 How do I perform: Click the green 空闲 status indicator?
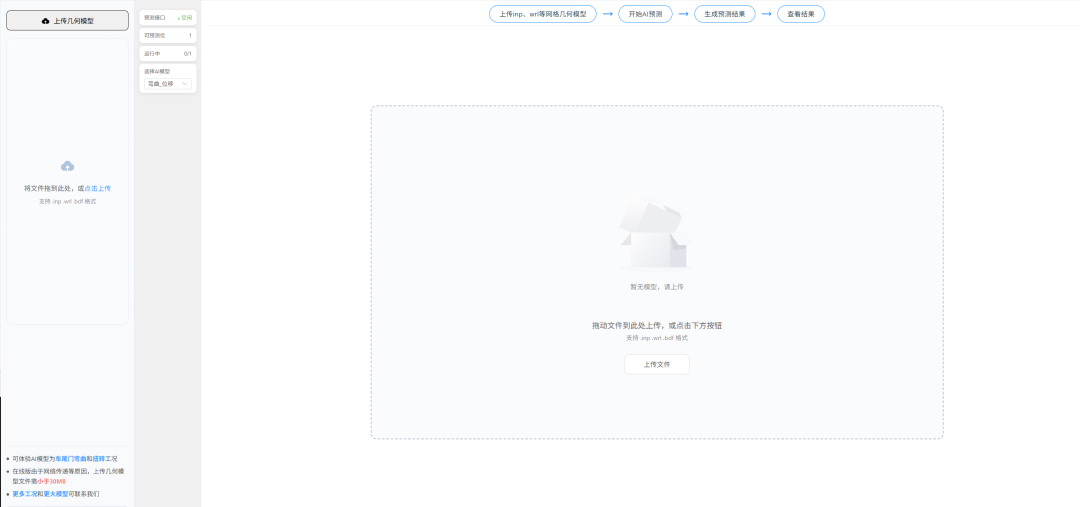click(185, 18)
